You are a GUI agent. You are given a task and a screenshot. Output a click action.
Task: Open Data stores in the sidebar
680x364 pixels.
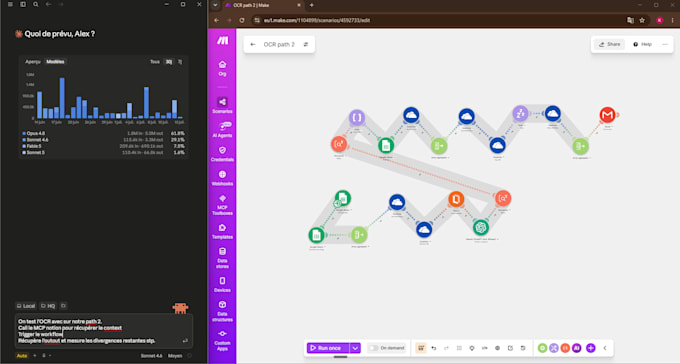pos(222,258)
